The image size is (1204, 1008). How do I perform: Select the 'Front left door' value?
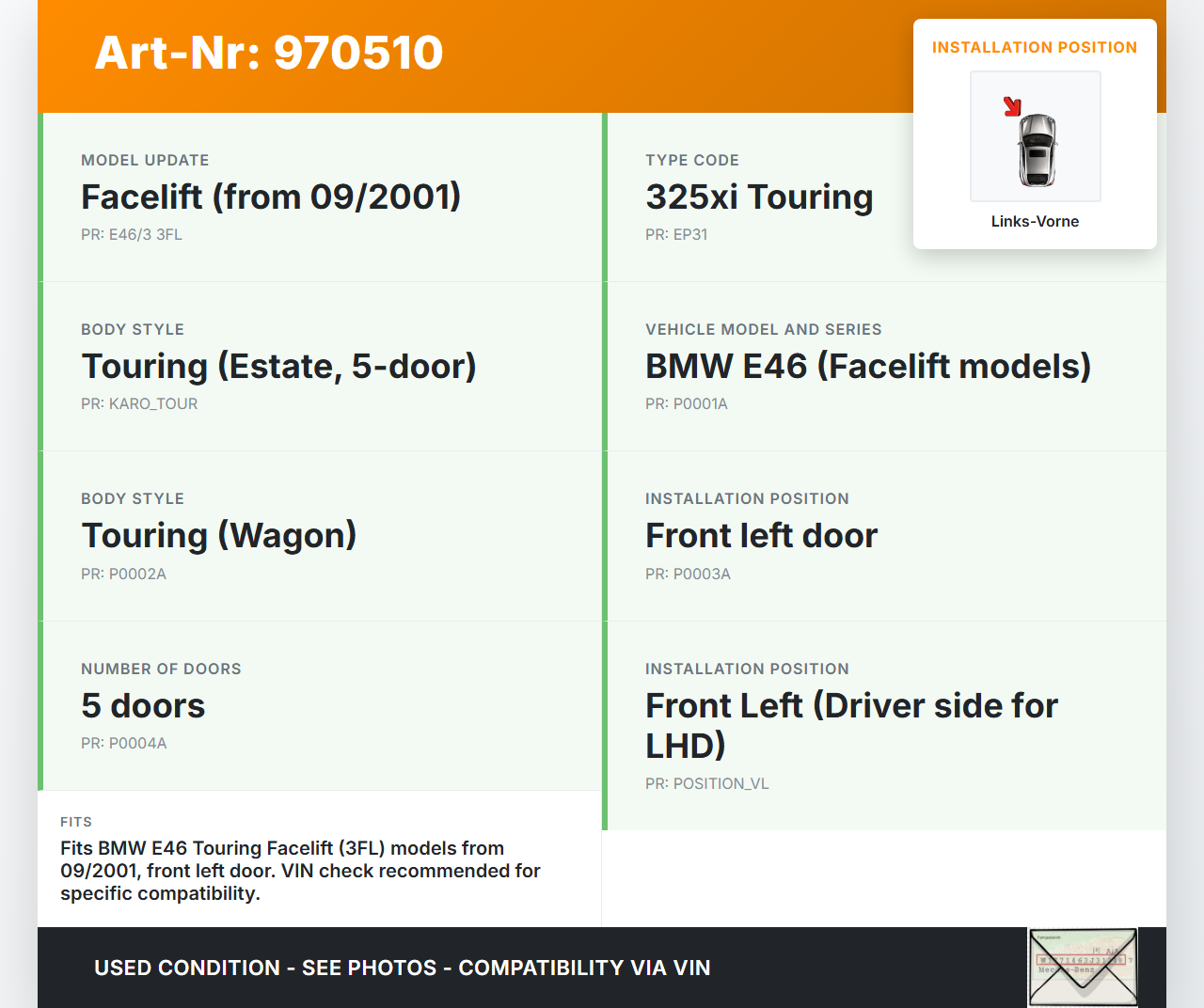pos(761,535)
